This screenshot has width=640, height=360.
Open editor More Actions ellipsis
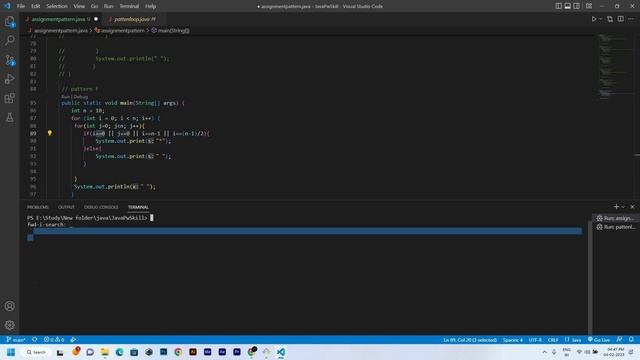(x=631, y=19)
